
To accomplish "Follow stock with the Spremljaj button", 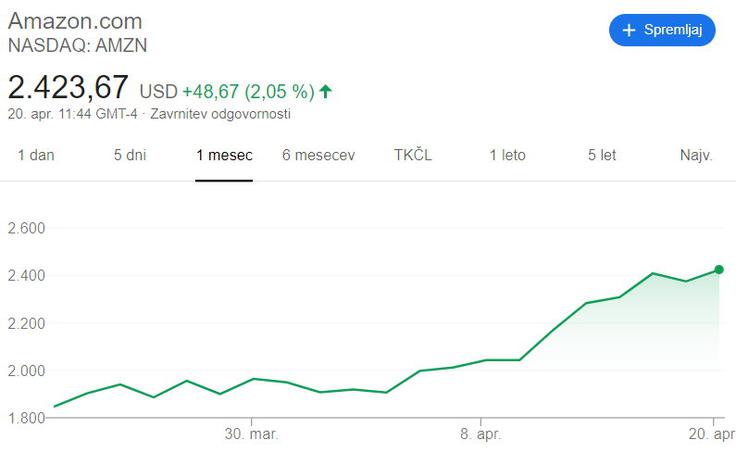I will pos(662,30).
